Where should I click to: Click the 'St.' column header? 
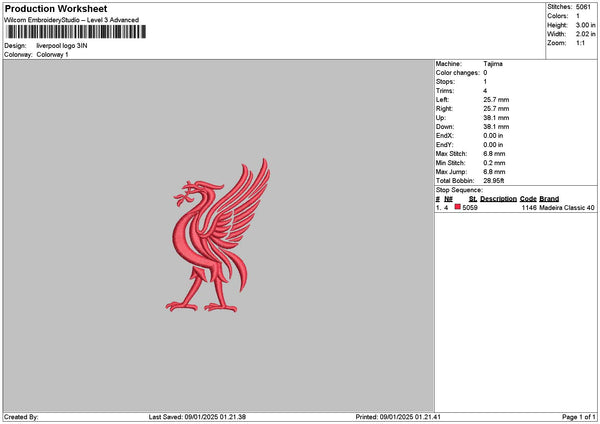(473, 199)
